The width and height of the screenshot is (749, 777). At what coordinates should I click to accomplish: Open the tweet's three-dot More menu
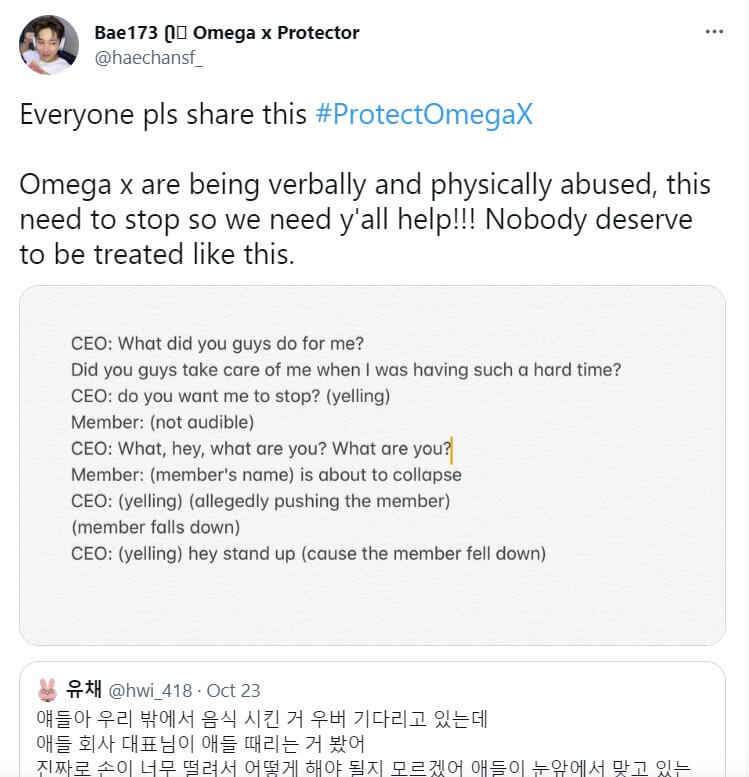(x=713, y=32)
